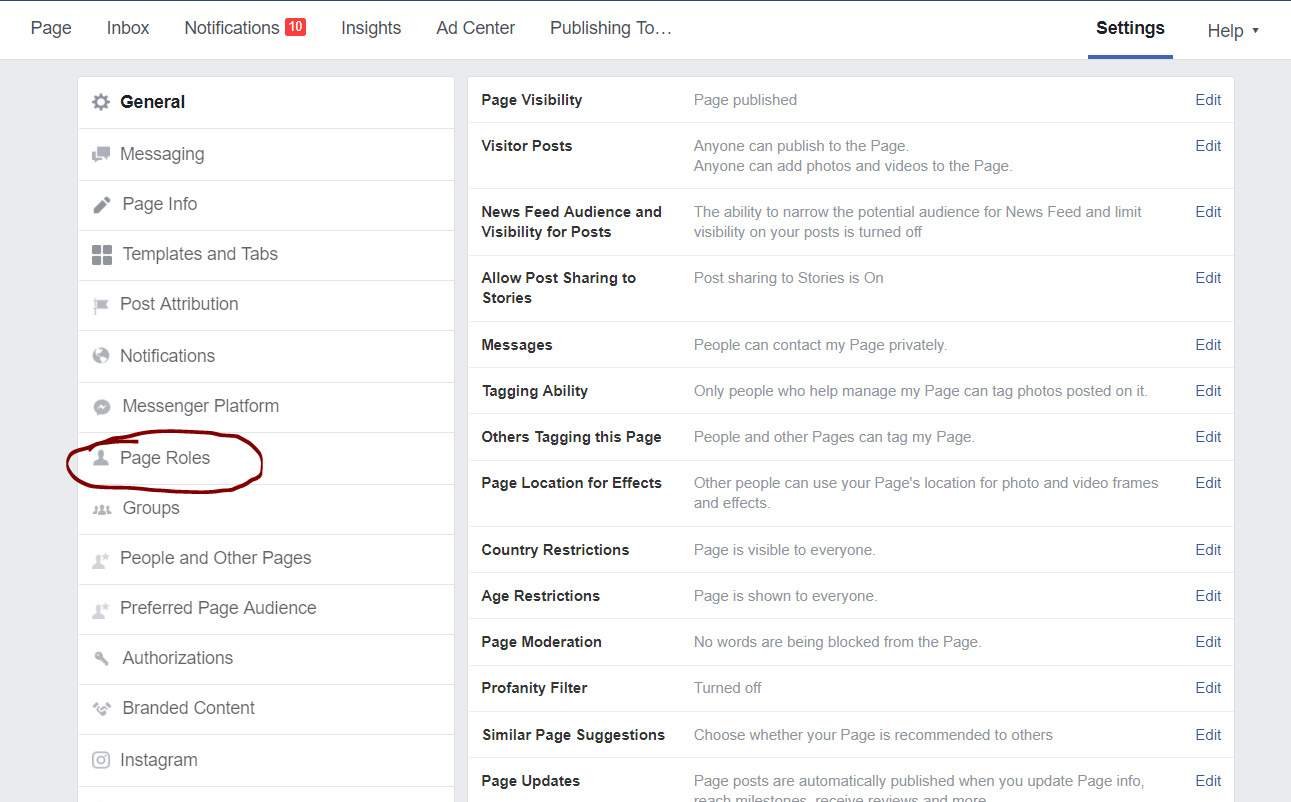Viewport: 1291px width, 802px height.
Task: Expand the truncated Publishing Tools tab
Action: pyautogui.click(x=610, y=28)
